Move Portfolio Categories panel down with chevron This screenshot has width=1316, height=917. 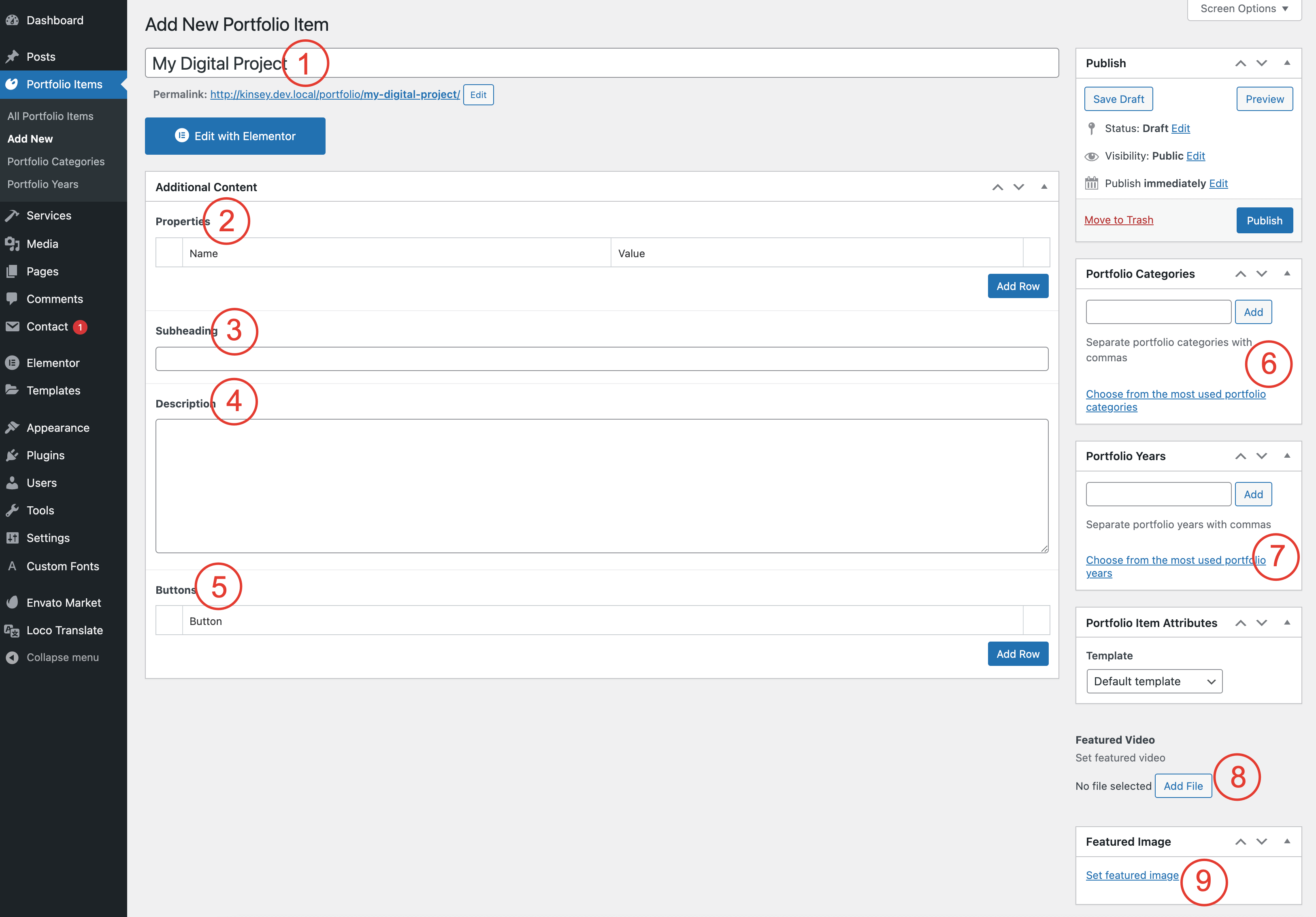(x=1262, y=274)
